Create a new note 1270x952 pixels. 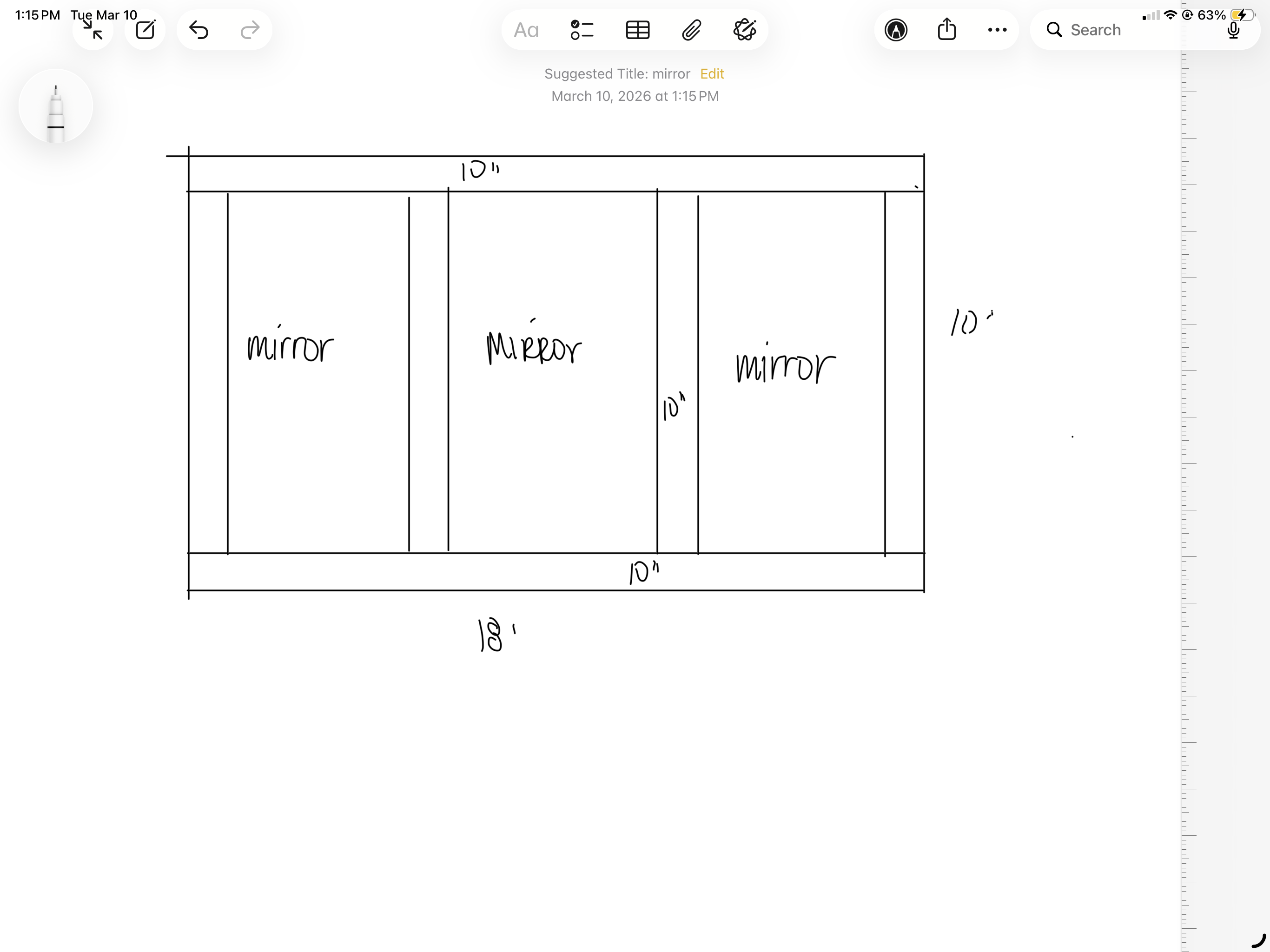coord(145,30)
